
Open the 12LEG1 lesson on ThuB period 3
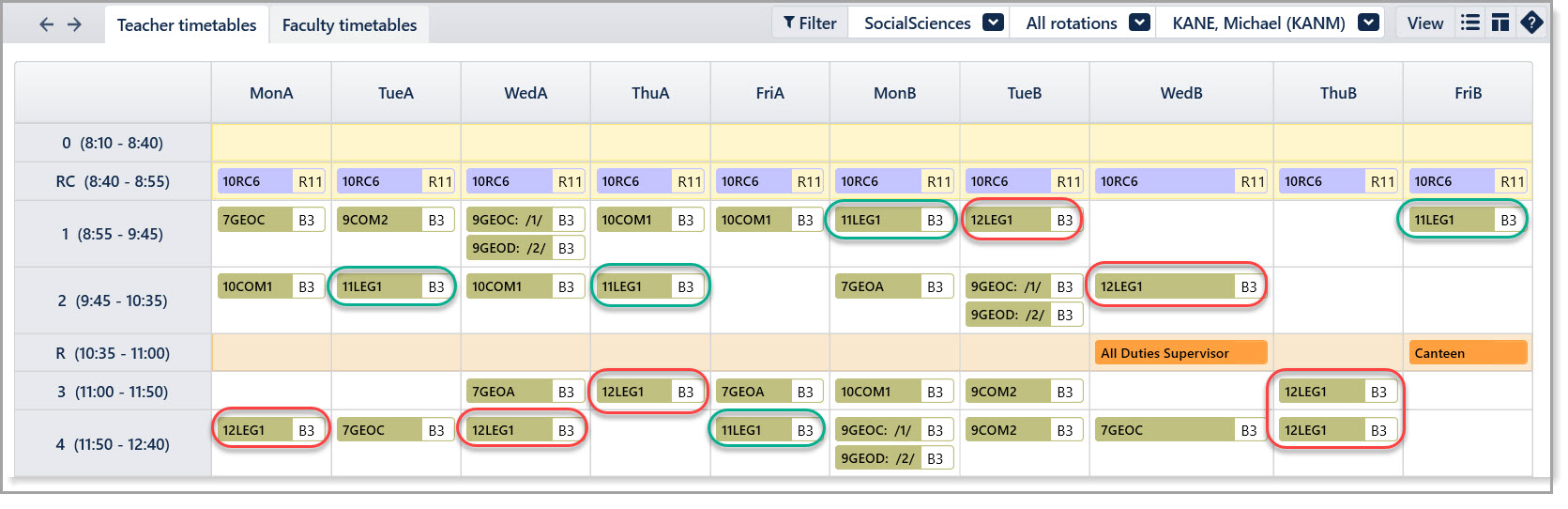(1338, 392)
